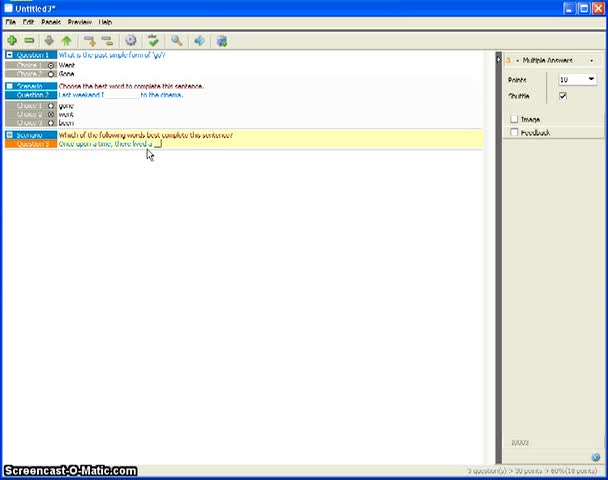Click 'Choose the best word to complete' scenario text

pyautogui.click(x=131, y=86)
